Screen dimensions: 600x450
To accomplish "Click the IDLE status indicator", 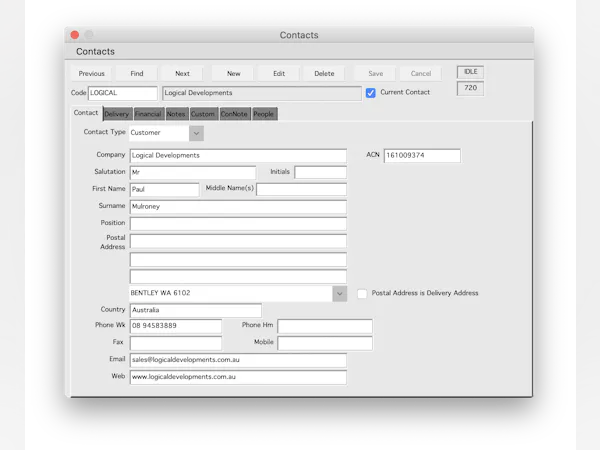I will click(x=470, y=72).
